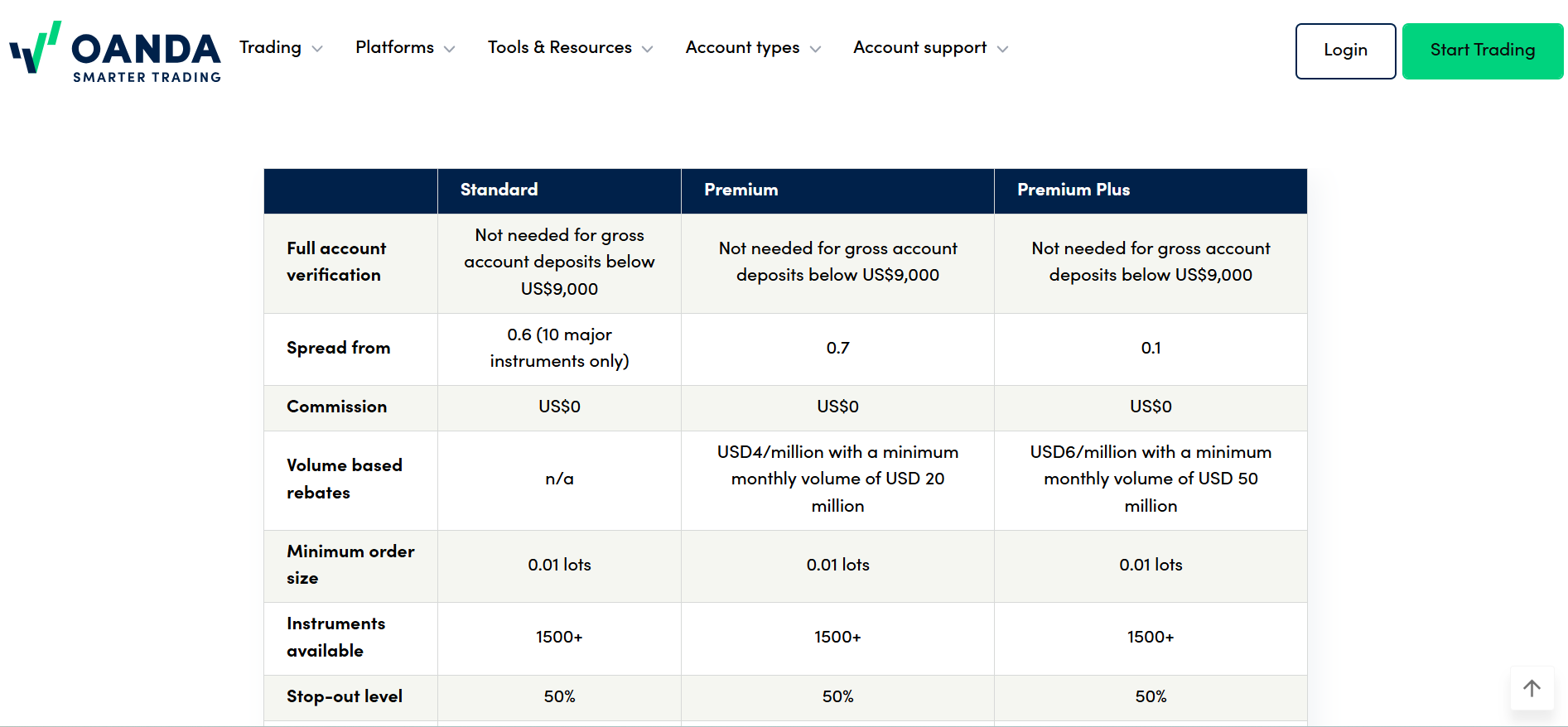Click the Start Trading button

coord(1483,51)
